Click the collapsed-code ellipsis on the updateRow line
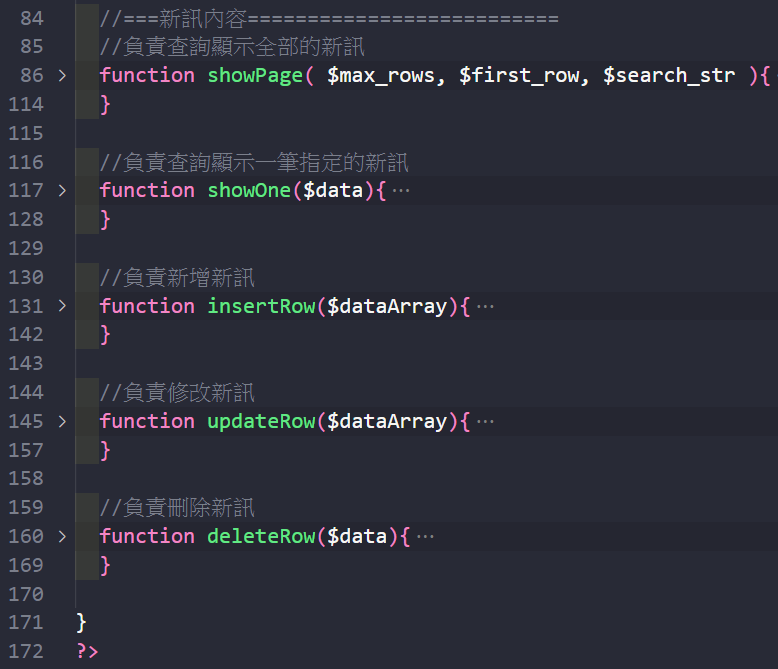The height and width of the screenshot is (669, 778). tap(485, 421)
